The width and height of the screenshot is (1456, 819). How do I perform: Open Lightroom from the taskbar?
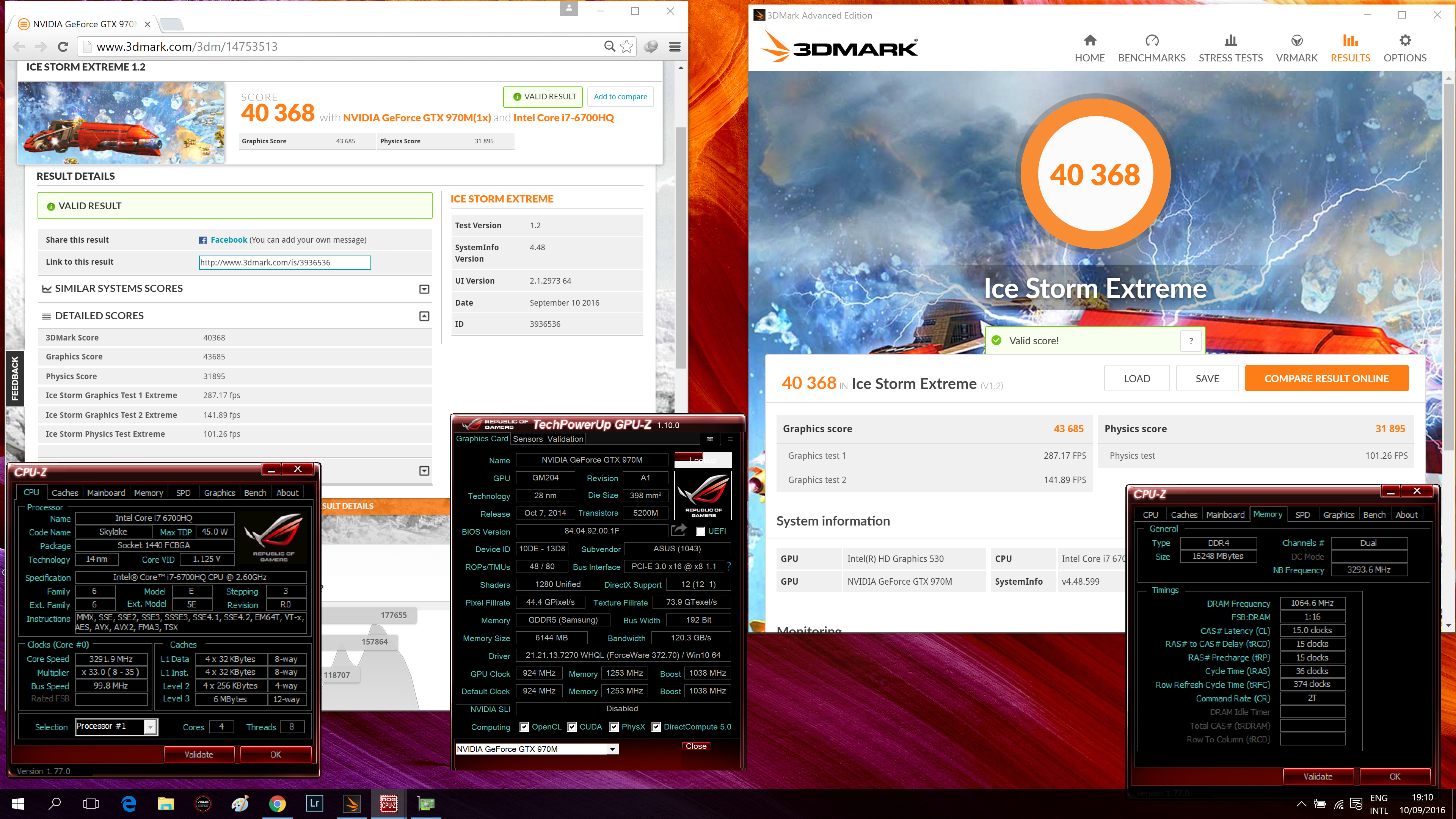tap(314, 804)
